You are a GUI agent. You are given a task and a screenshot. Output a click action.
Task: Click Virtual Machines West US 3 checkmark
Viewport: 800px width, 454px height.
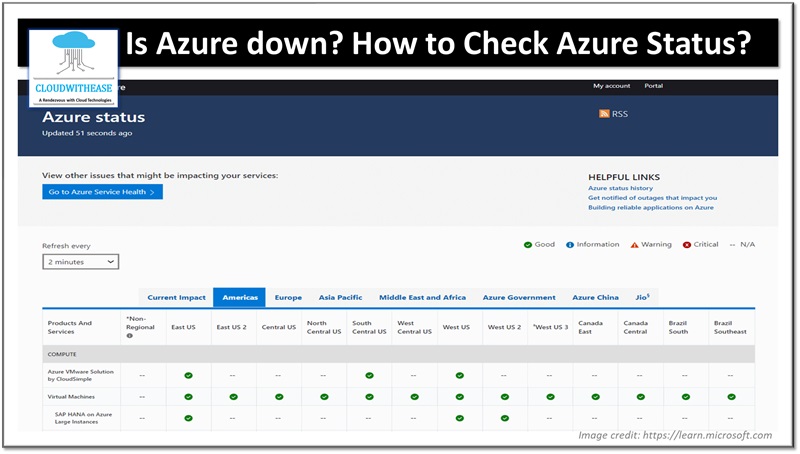tap(550, 397)
